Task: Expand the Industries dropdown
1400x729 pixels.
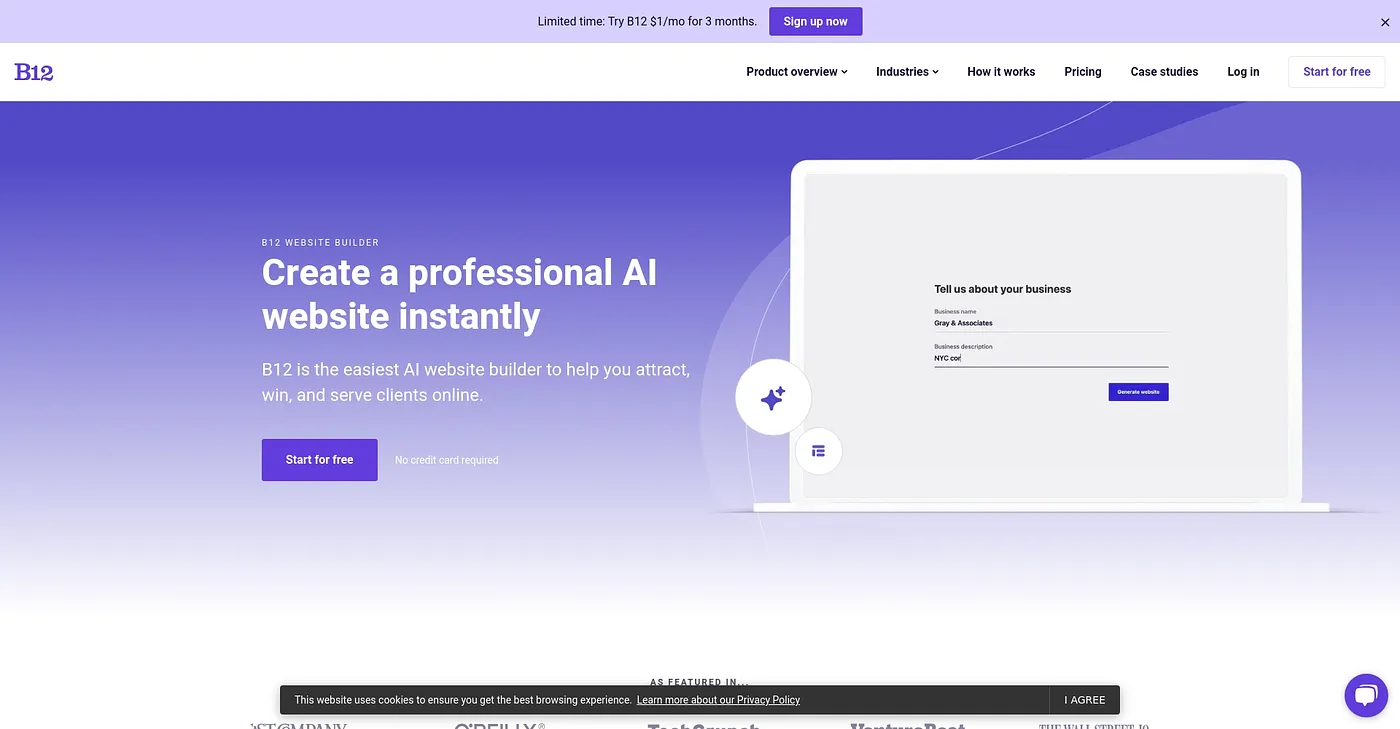Action: coord(907,72)
